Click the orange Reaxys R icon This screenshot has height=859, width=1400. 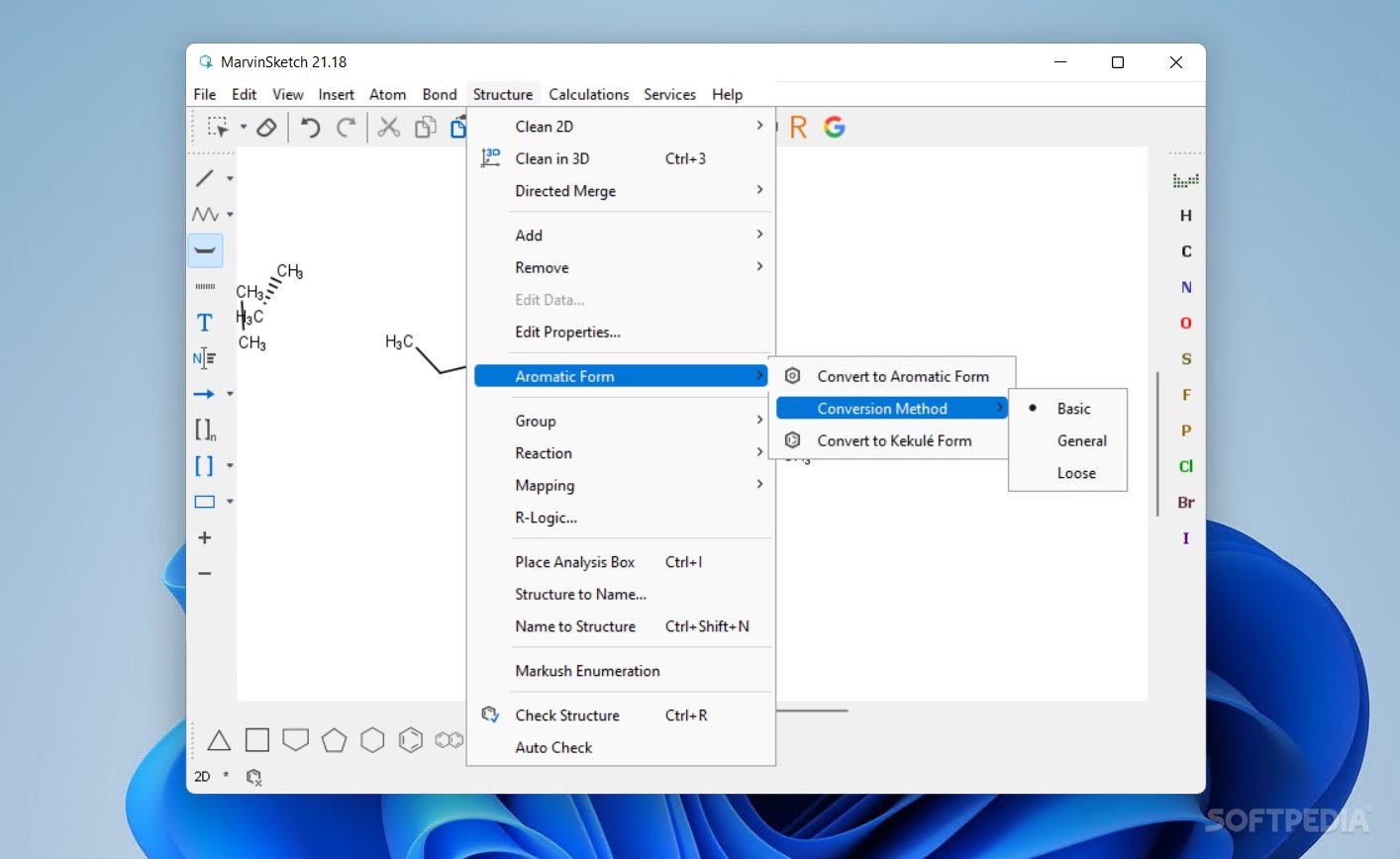(799, 127)
